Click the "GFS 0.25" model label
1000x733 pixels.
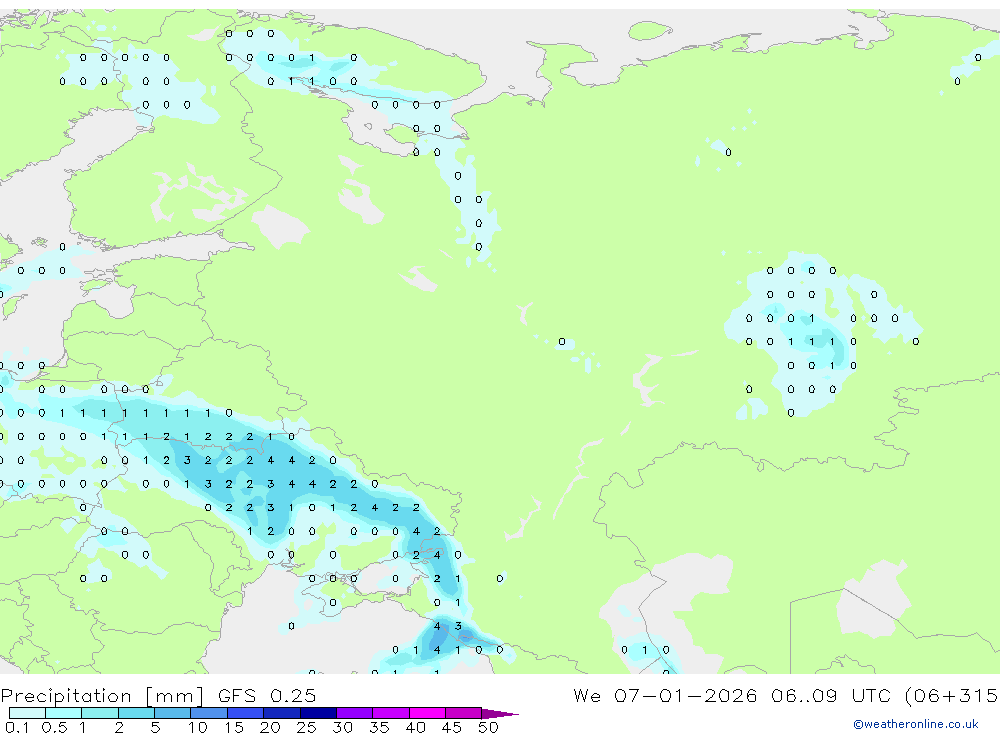(x=267, y=695)
